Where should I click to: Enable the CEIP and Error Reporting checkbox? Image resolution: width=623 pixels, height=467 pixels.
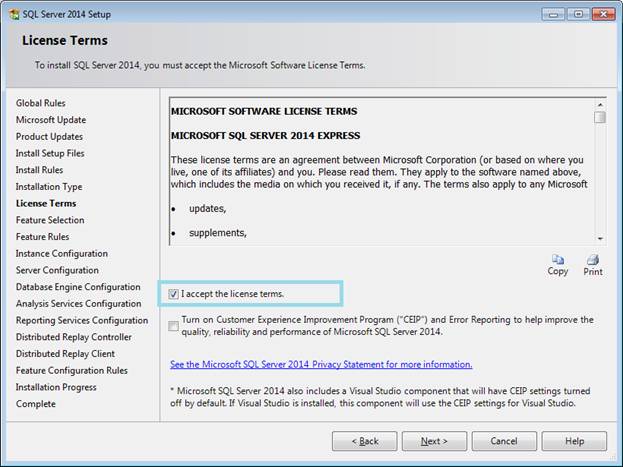click(173, 326)
